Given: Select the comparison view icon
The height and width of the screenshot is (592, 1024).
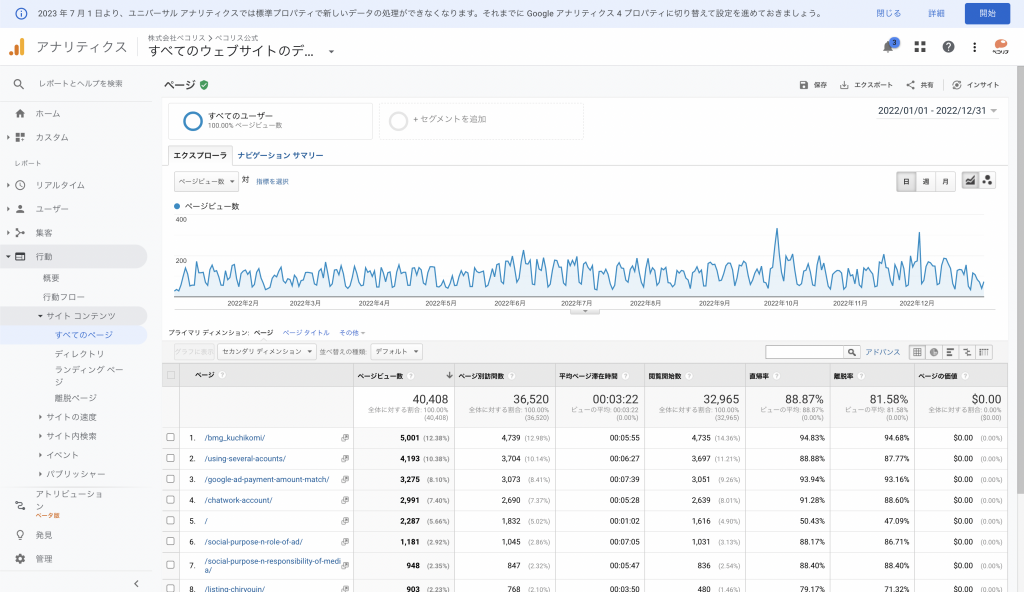Looking at the screenshot, I should [967, 352].
